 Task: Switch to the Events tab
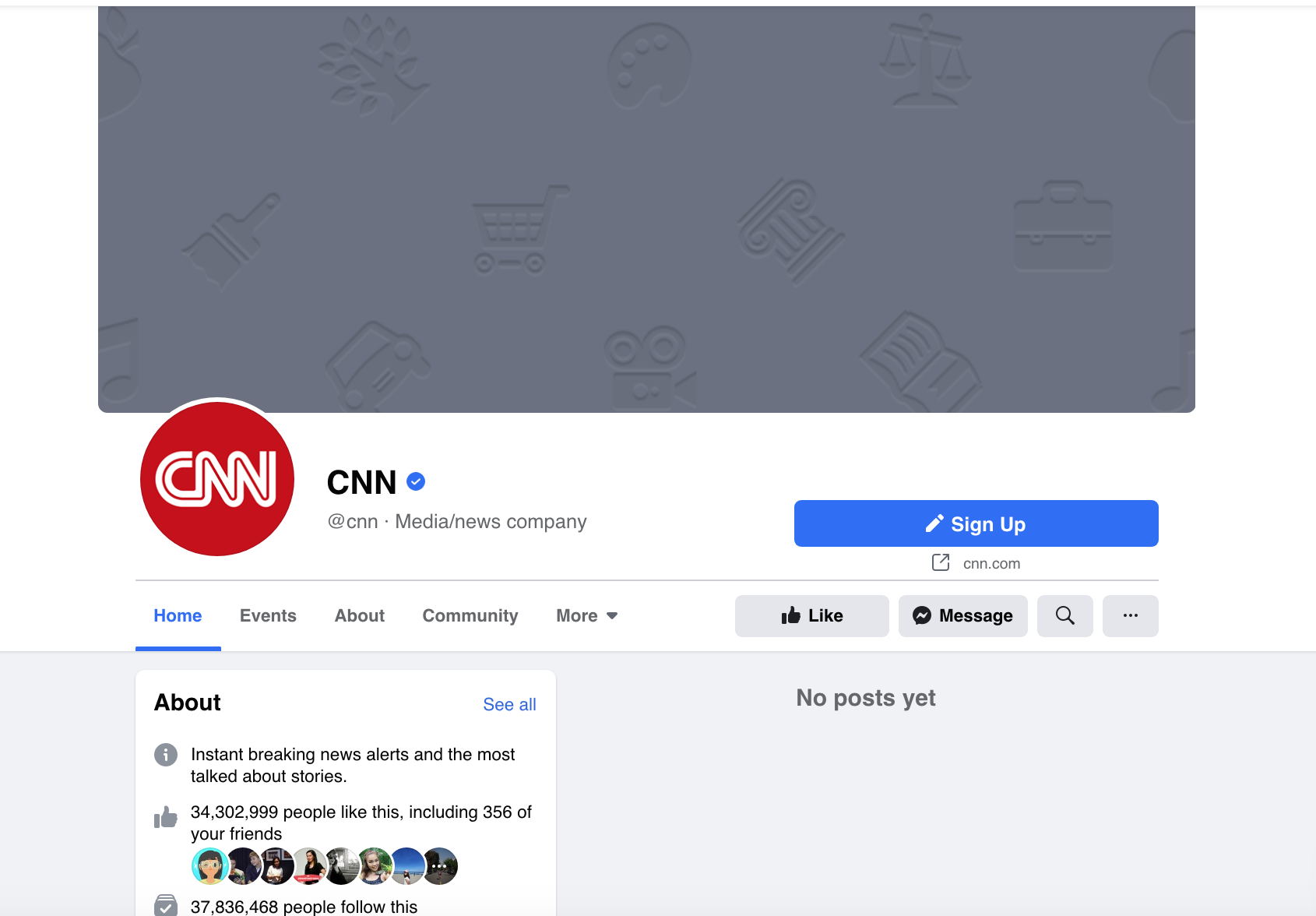268,615
